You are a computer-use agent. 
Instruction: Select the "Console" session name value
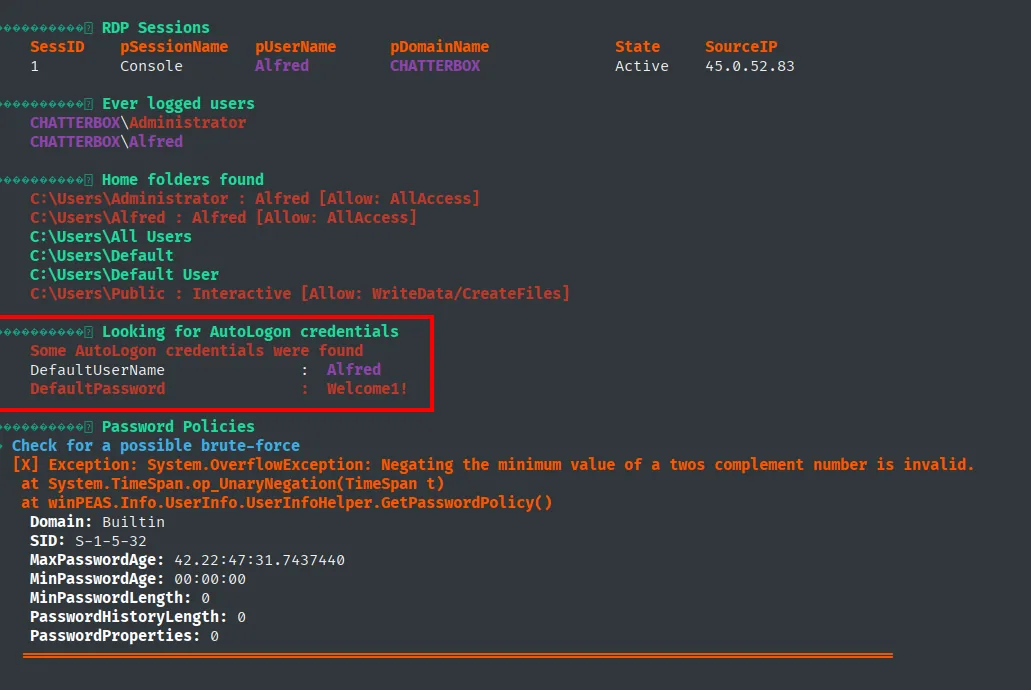[151, 66]
